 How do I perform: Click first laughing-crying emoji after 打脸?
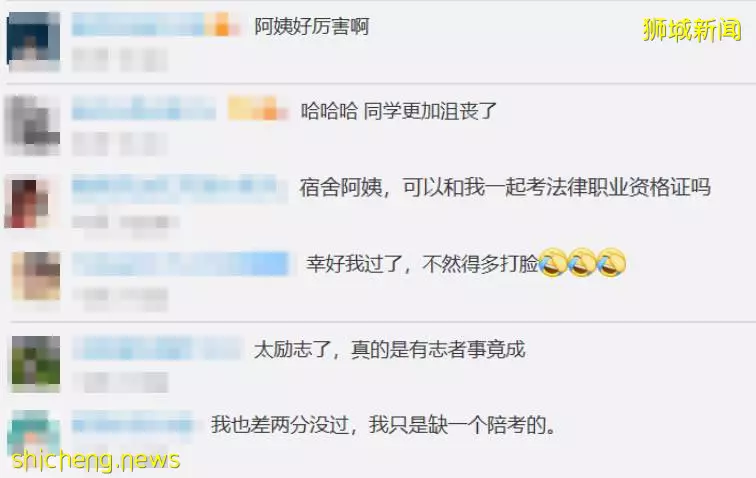pyautogui.click(x=553, y=262)
